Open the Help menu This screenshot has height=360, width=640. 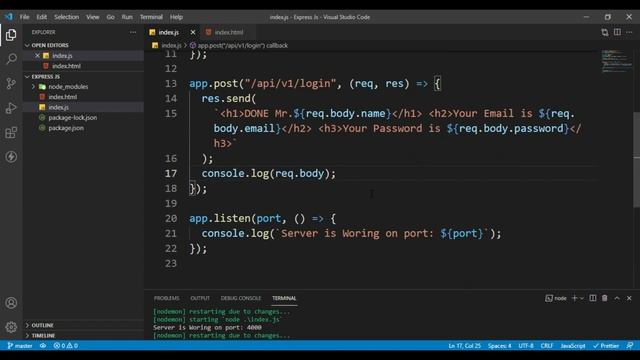click(176, 17)
